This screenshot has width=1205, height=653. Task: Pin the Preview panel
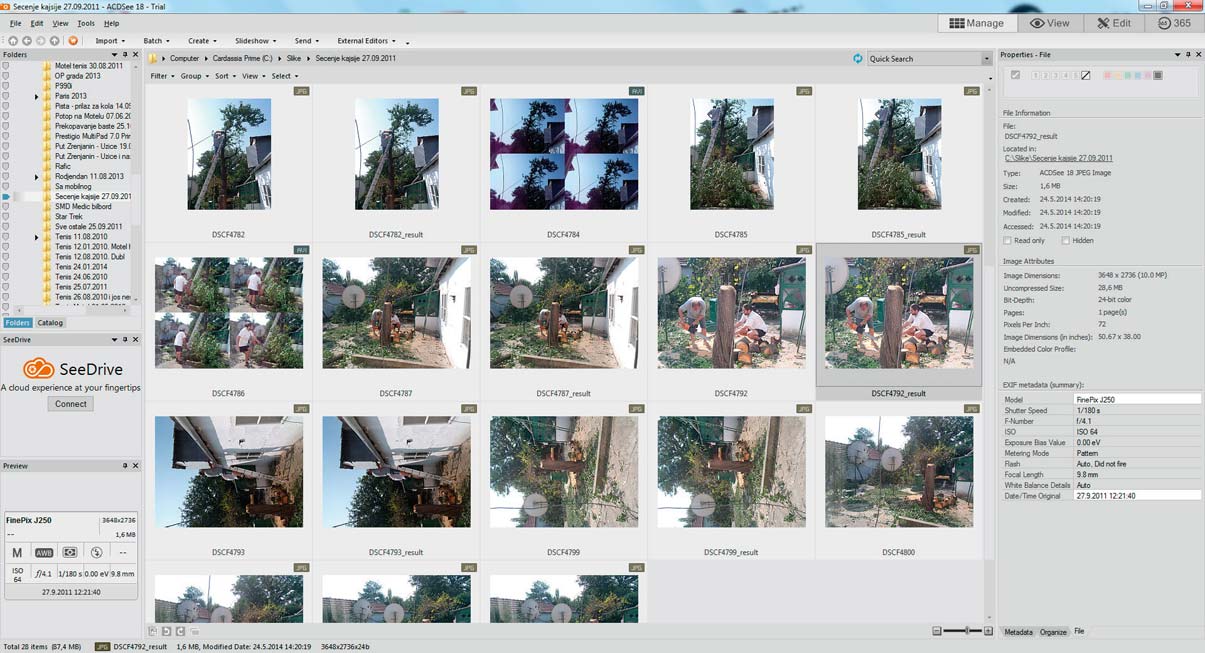point(125,466)
